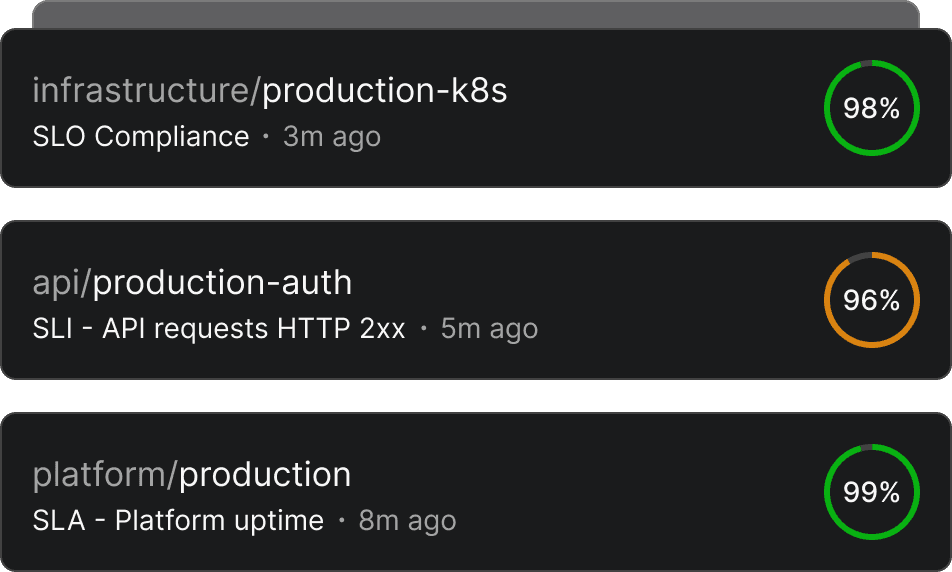The width and height of the screenshot is (952, 572).
Task: Click the 5m ago timestamp
Action: coord(489,328)
